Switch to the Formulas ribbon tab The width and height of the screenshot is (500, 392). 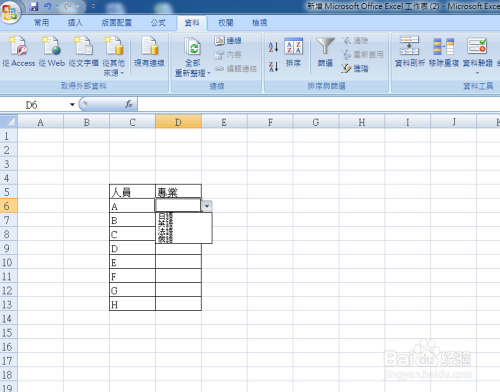[x=158, y=23]
